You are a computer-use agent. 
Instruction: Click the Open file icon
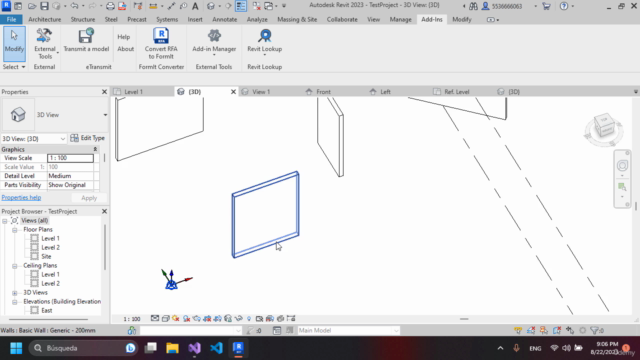(x=32, y=6)
